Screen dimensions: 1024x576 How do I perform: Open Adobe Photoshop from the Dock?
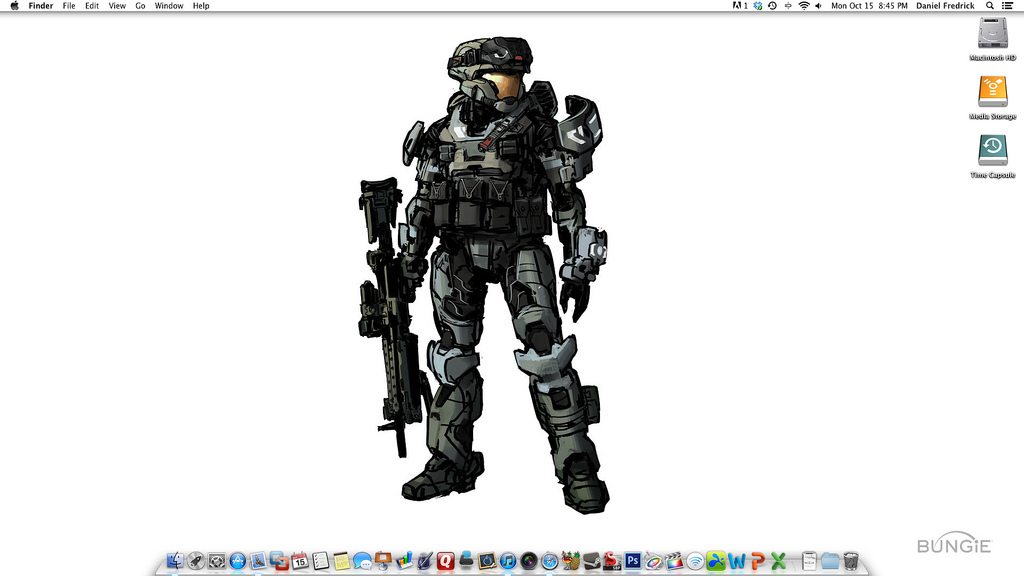633,560
